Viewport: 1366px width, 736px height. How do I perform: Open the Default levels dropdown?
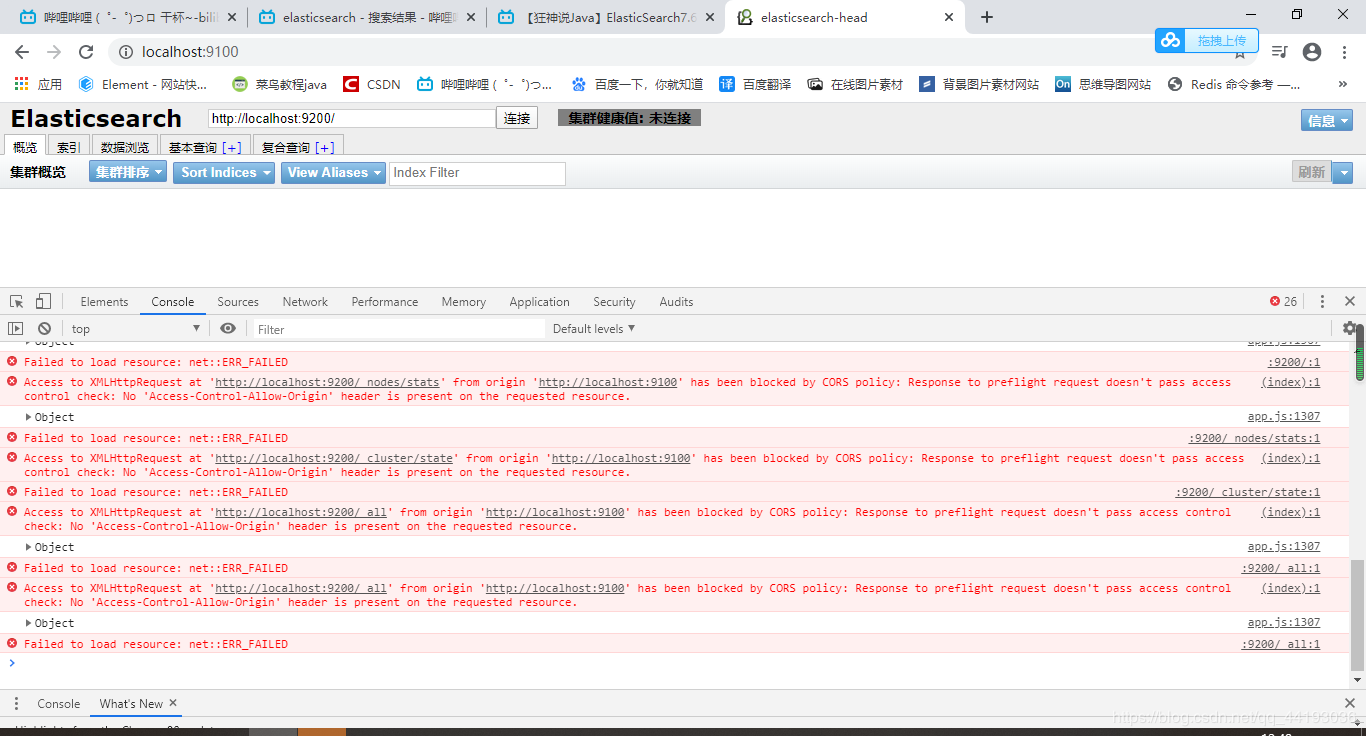tap(594, 328)
